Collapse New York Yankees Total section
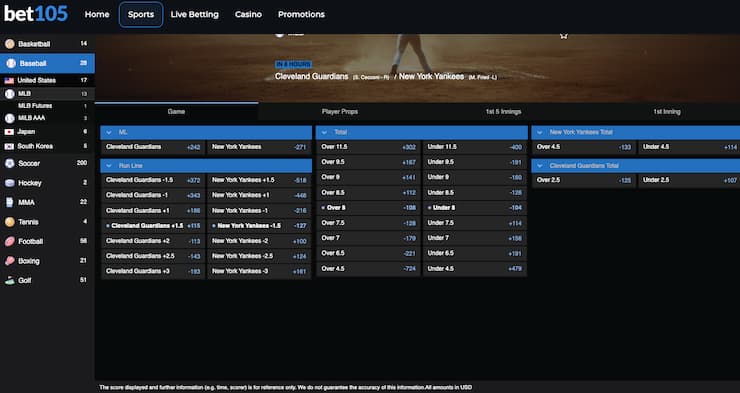The width and height of the screenshot is (740, 393). (x=540, y=133)
